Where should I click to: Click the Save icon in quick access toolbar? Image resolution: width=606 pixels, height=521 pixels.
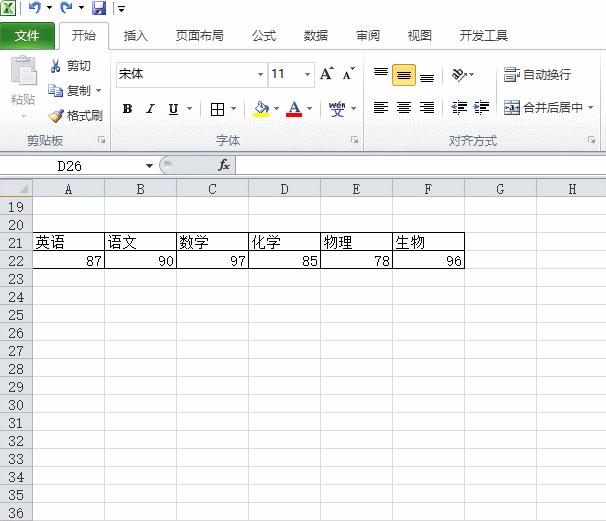coord(99,9)
